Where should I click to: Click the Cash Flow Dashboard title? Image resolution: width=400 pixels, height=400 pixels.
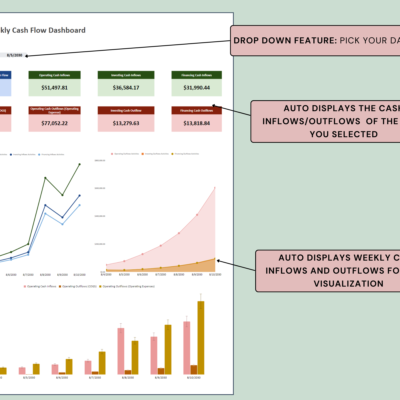pyautogui.click(x=43, y=30)
